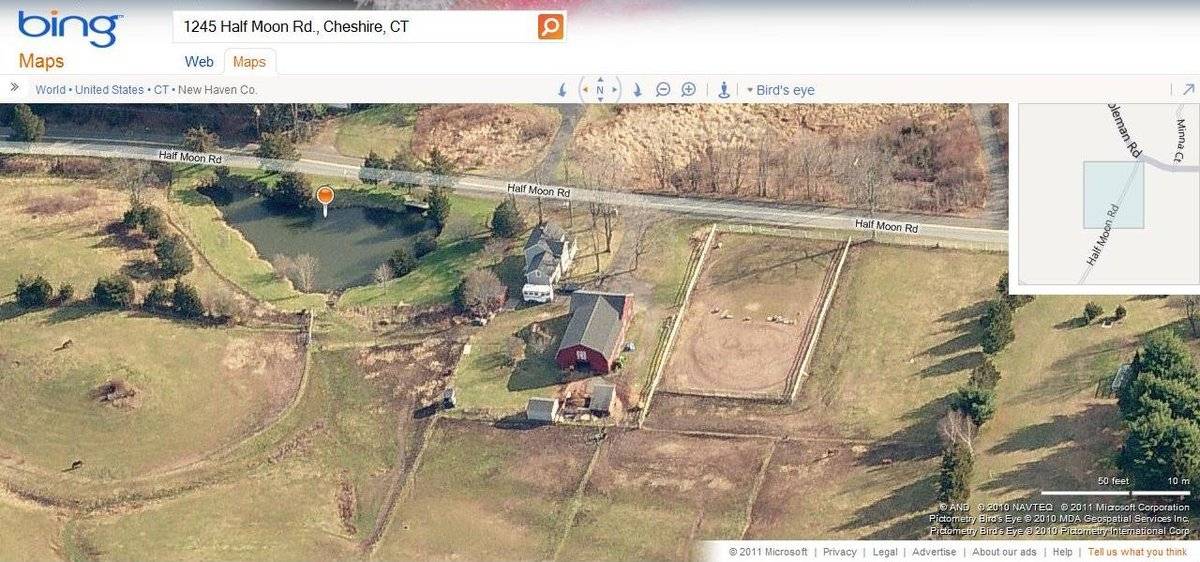
Task: Click the orange location pushpin on map
Action: (x=324, y=199)
